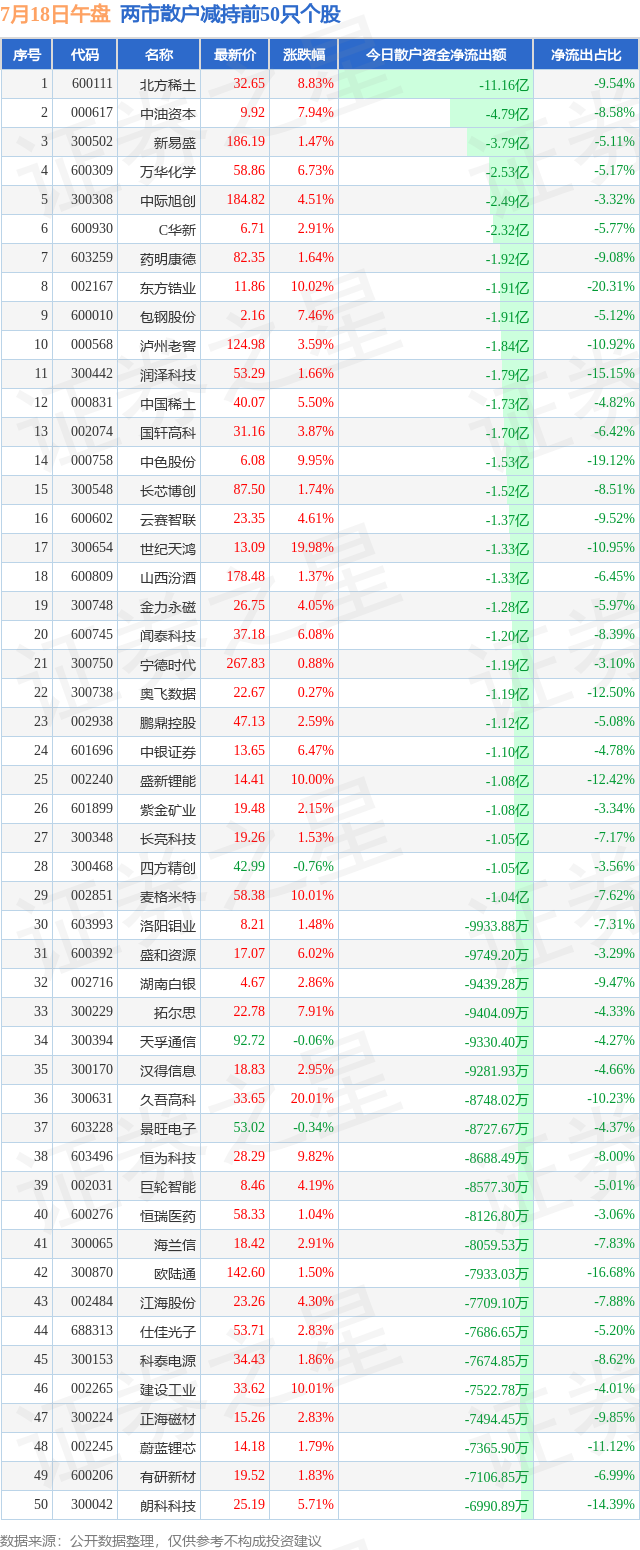Screen dimensions: 640x1550
Task: Select stock name 长芯博创
Action: (168, 491)
